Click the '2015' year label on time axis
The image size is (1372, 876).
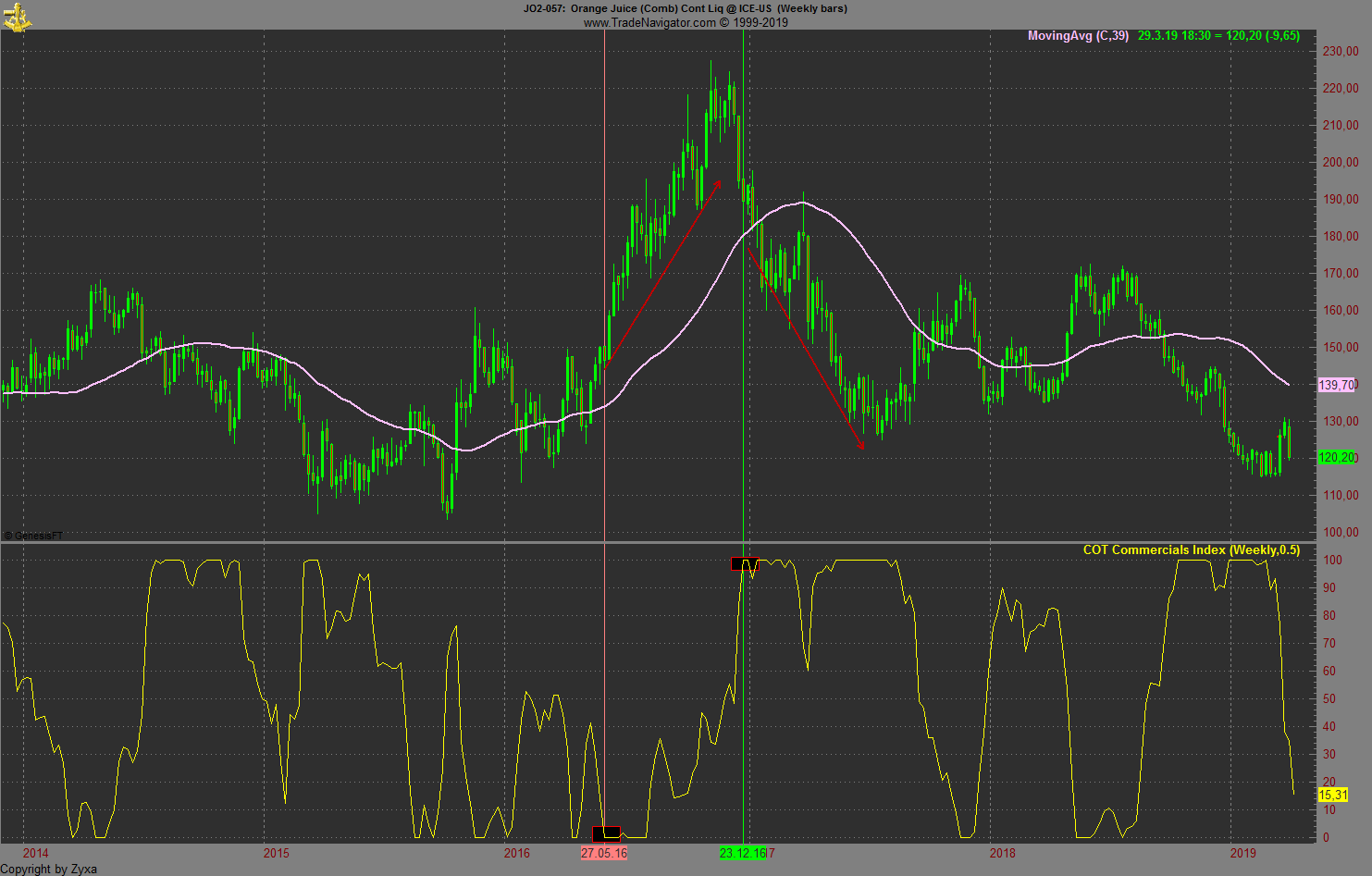(276, 853)
